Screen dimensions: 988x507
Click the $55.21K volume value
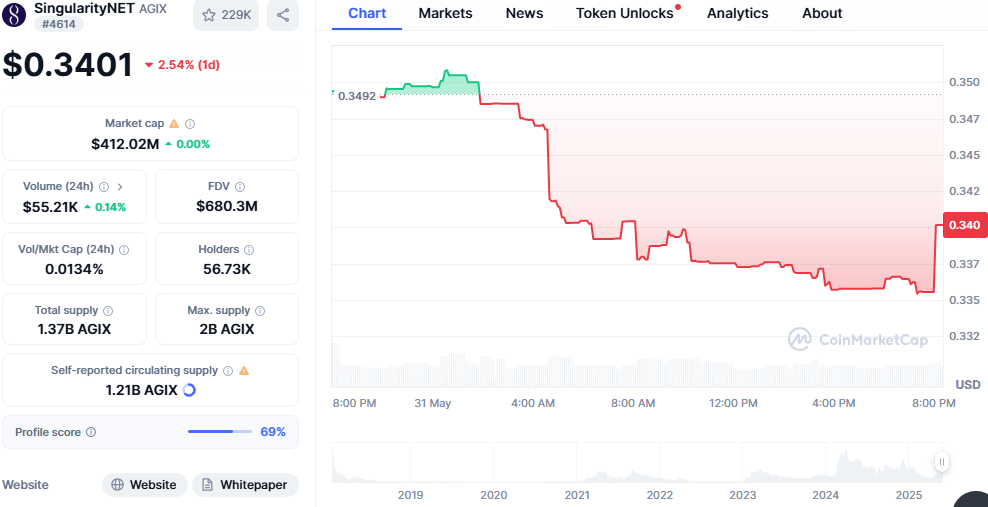pyautogui.click(x=50, y=207)
